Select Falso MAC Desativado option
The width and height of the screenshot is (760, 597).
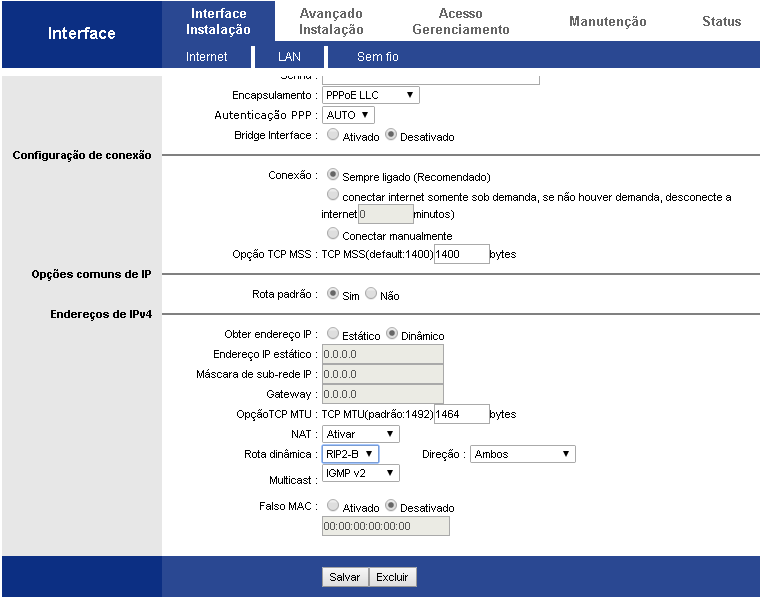pyautogui.click(x=391, y=506)
